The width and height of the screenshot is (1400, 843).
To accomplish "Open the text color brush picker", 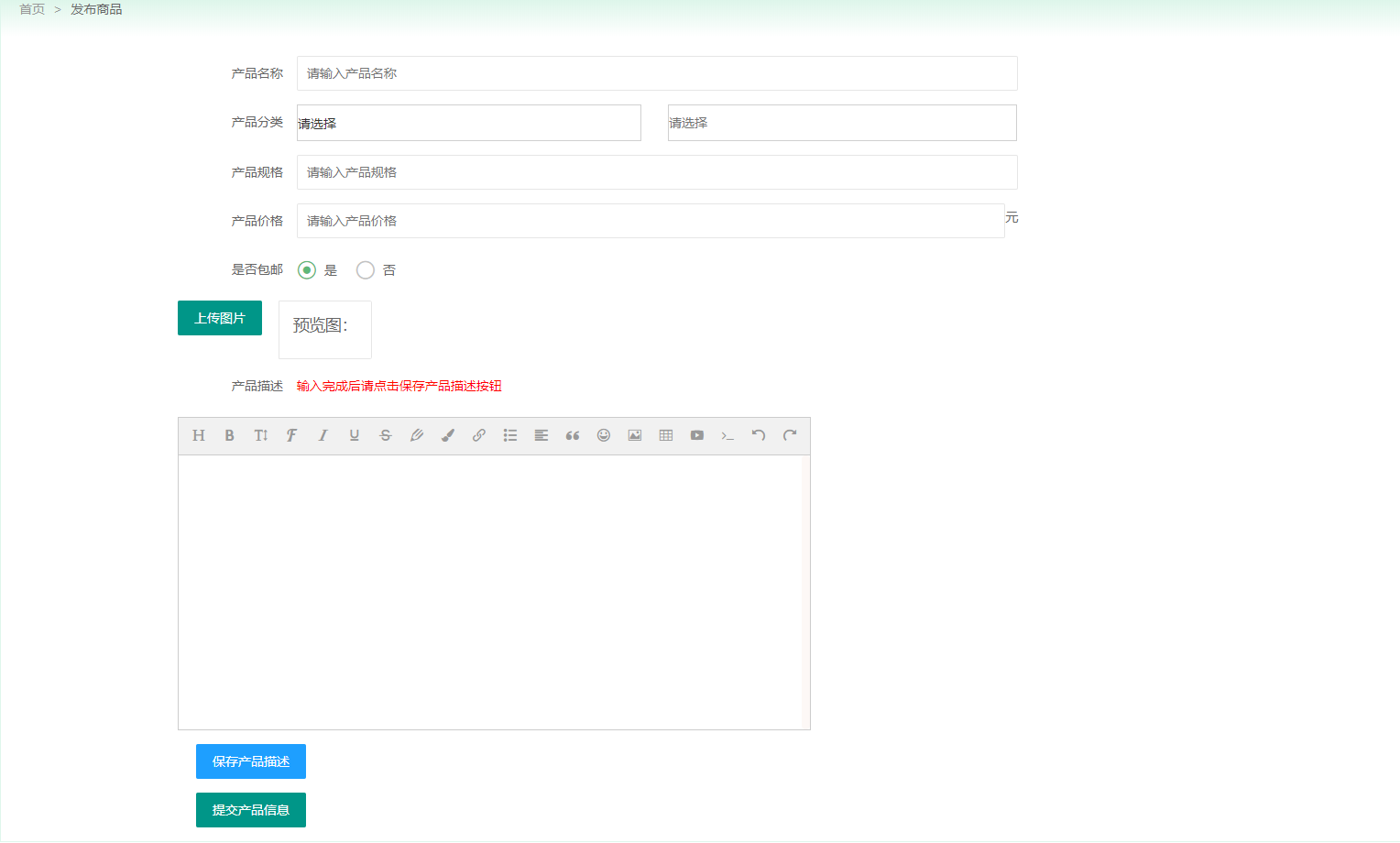I will pos(448,435).
